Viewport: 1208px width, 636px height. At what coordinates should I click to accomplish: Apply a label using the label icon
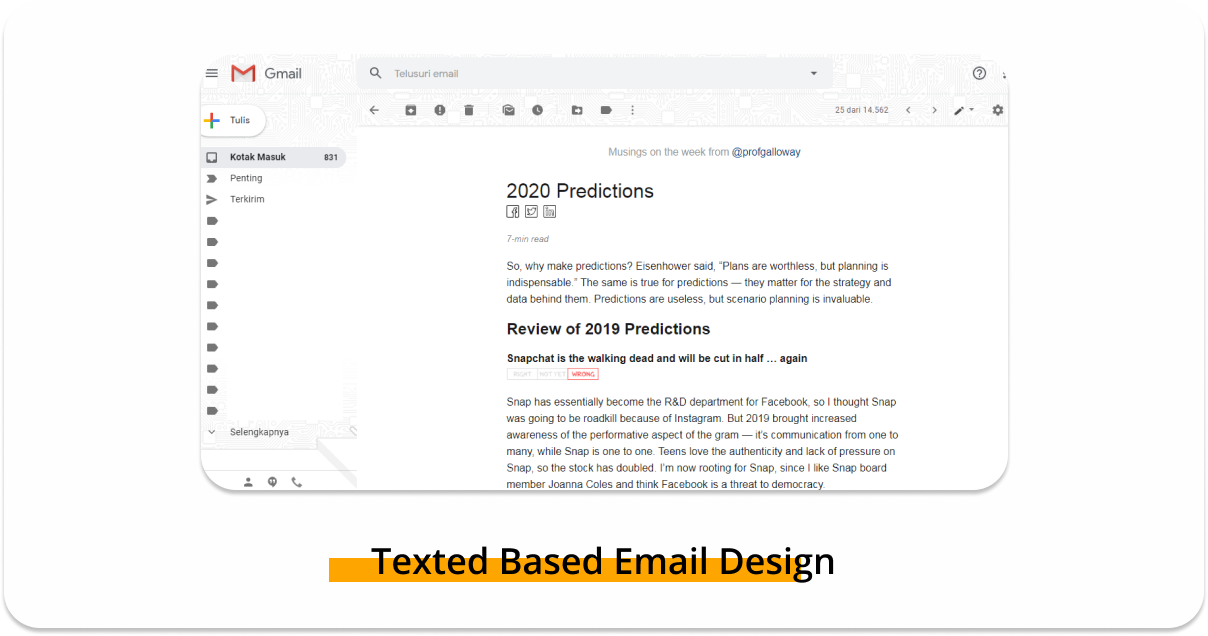coord(606,110)
